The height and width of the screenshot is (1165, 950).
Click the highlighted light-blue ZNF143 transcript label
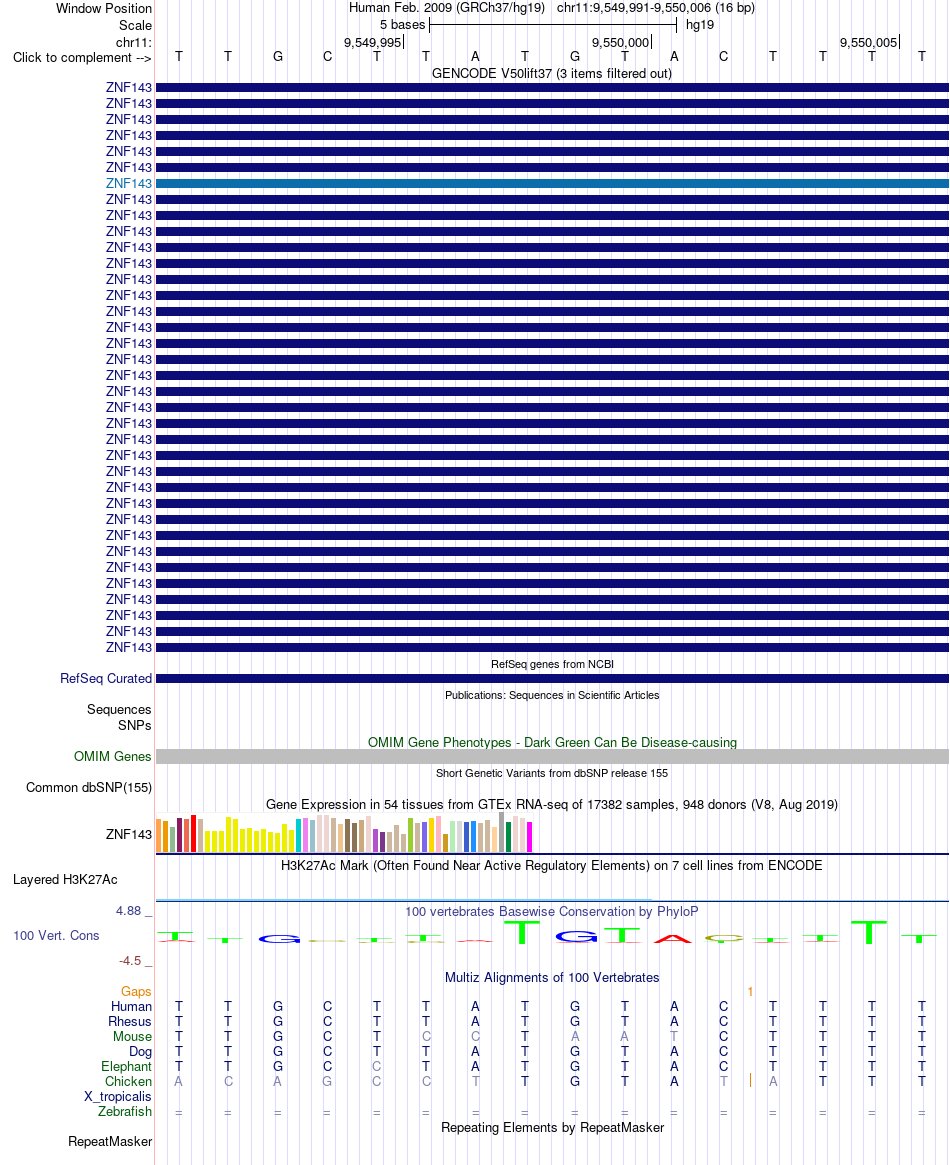(x=128, y=184)
